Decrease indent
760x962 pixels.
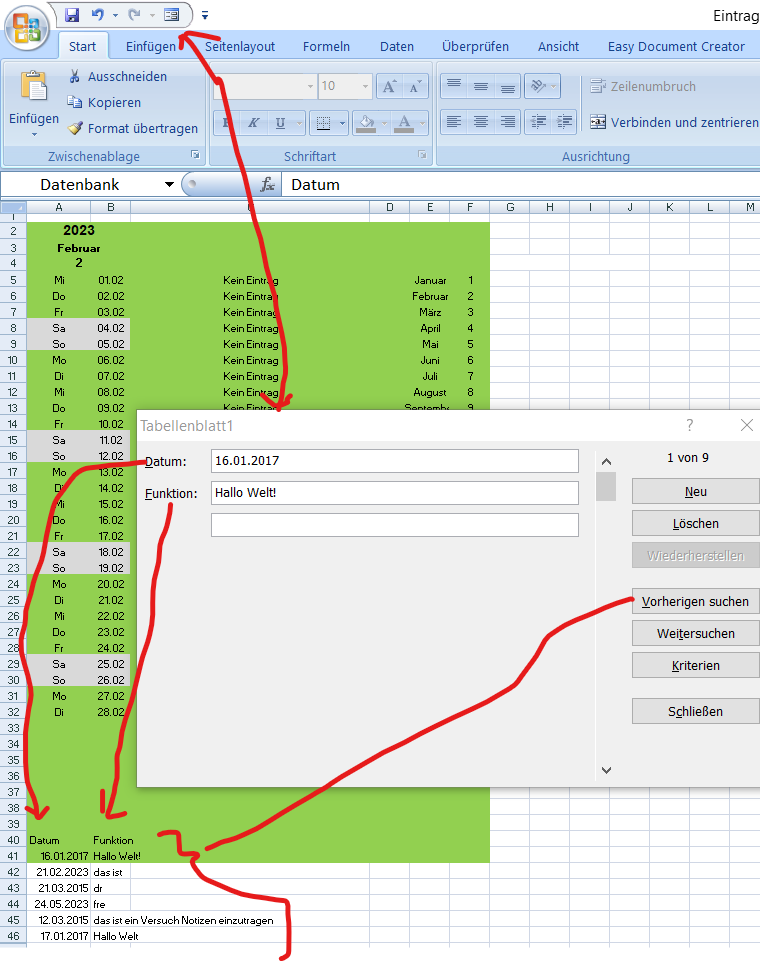538,122
